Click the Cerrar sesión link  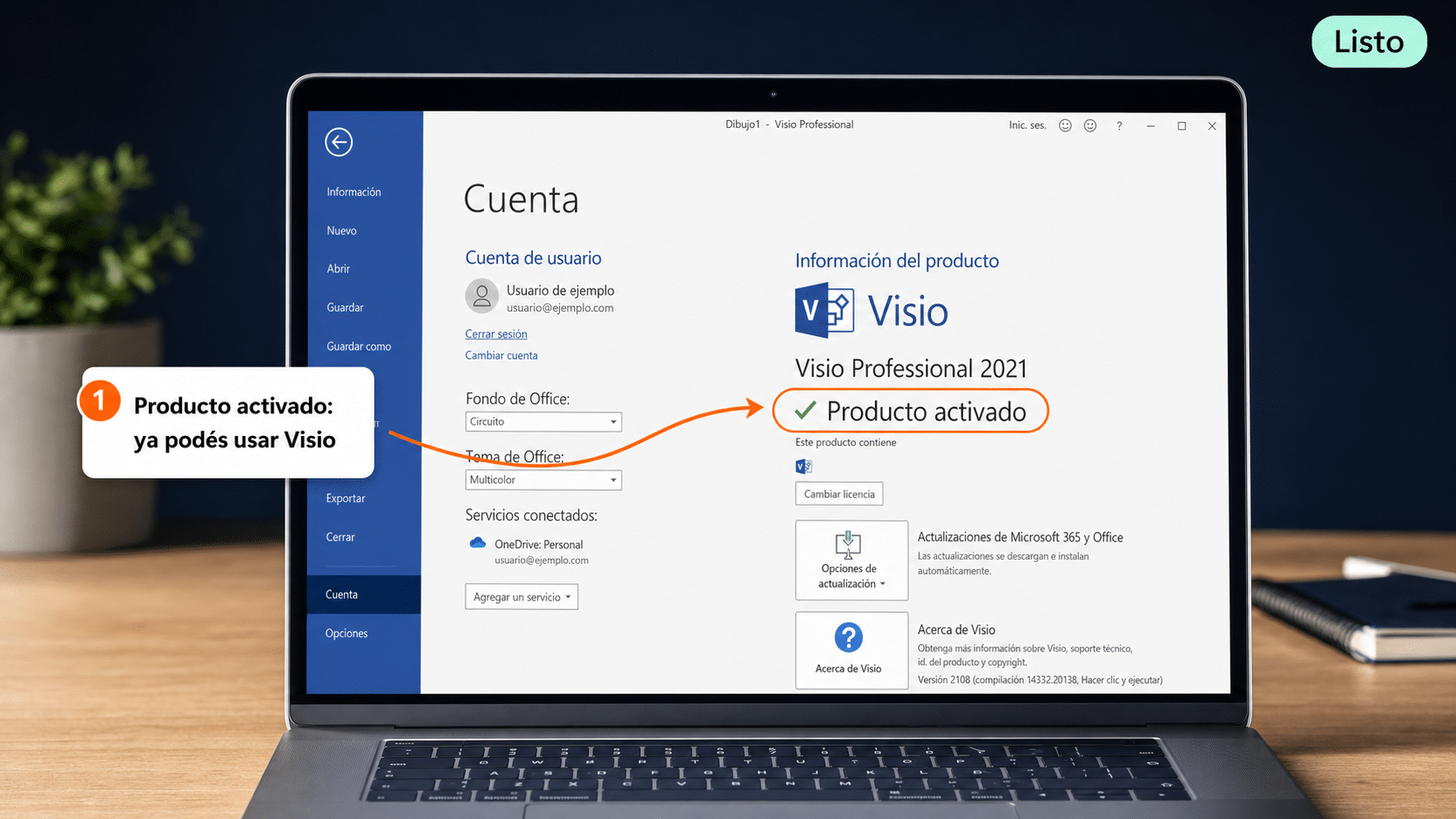(x=496, y=334)
